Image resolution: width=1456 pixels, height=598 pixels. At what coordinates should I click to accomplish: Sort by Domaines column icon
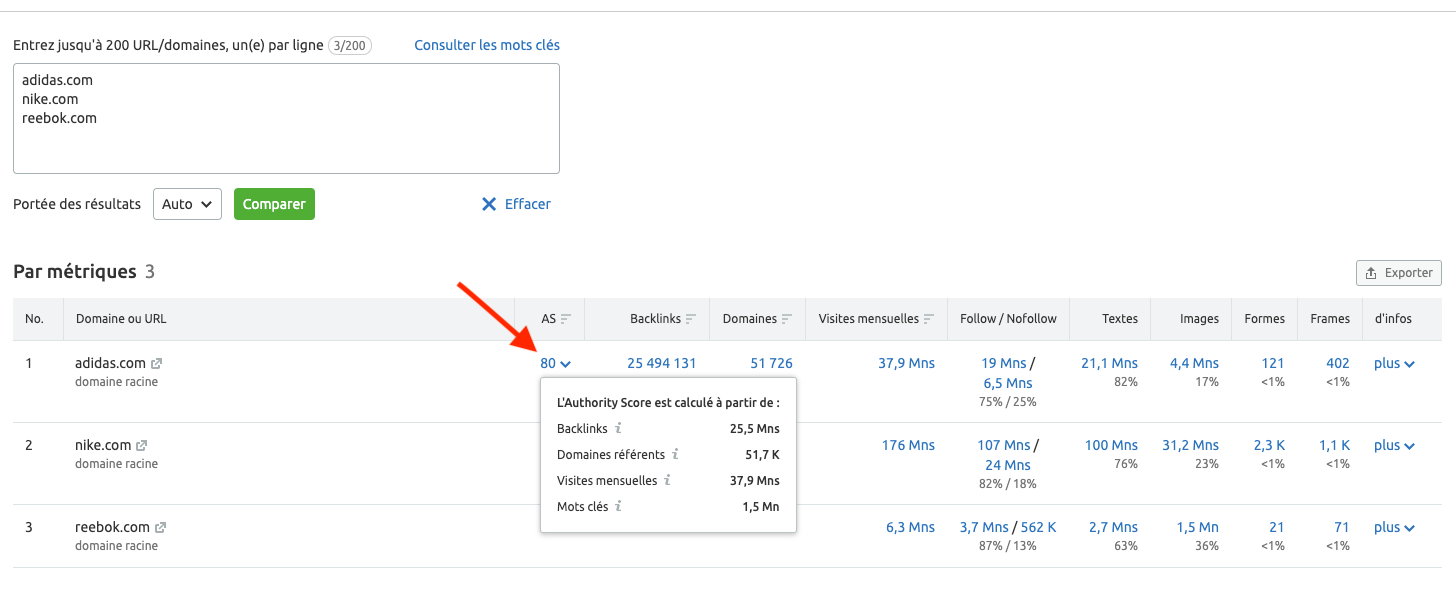pyautogui.click(x=787, y=319)
